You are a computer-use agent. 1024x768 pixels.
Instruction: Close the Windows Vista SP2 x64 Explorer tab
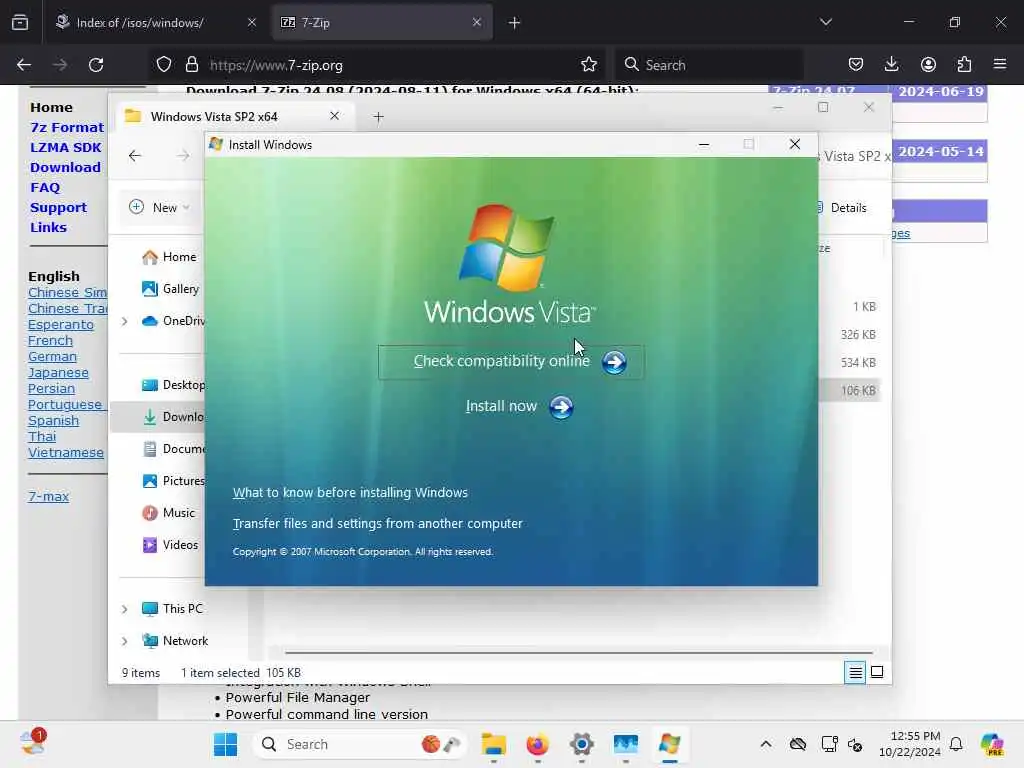point(334,116)
